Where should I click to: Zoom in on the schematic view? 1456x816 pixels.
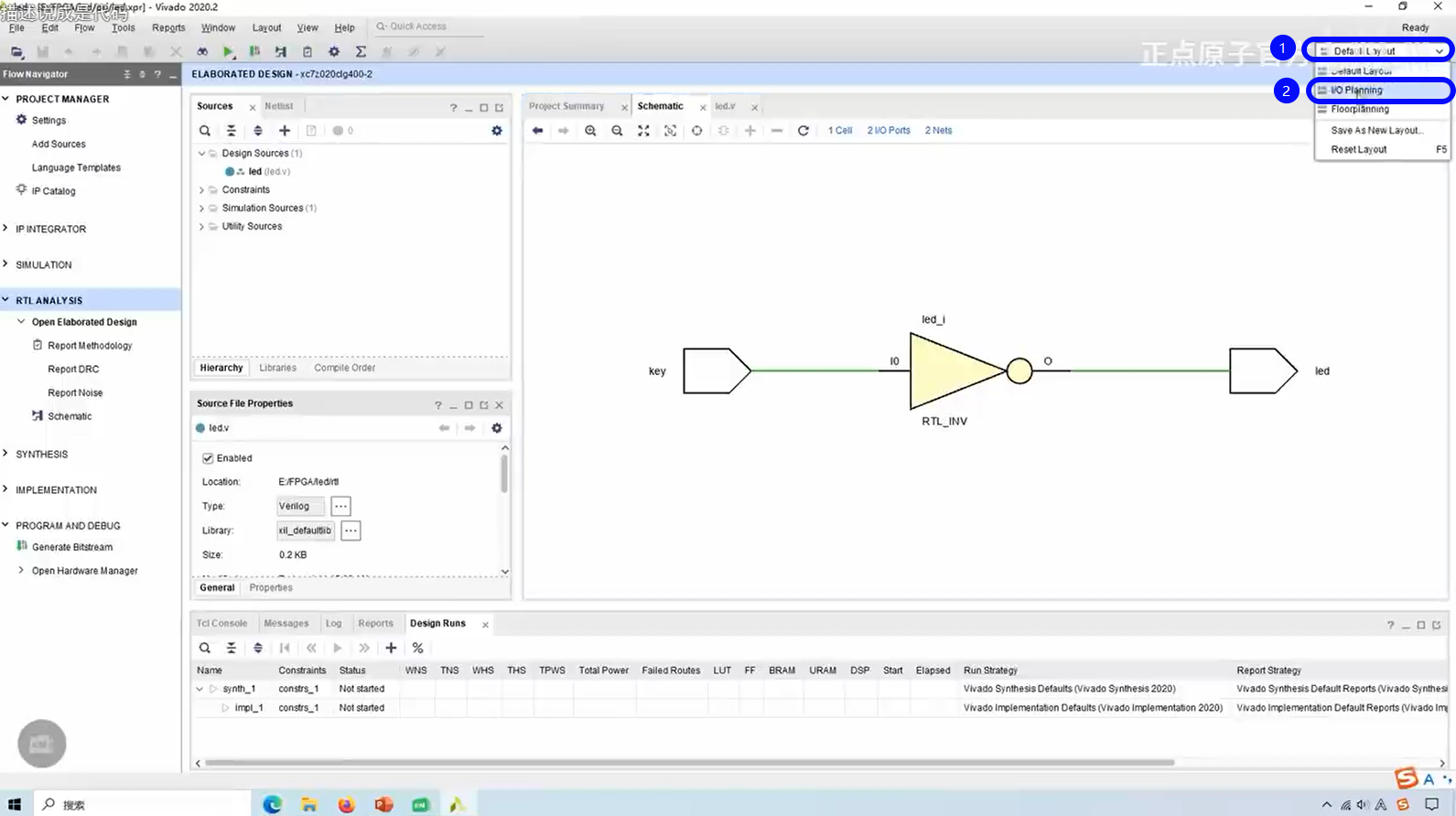click(590, 131)
